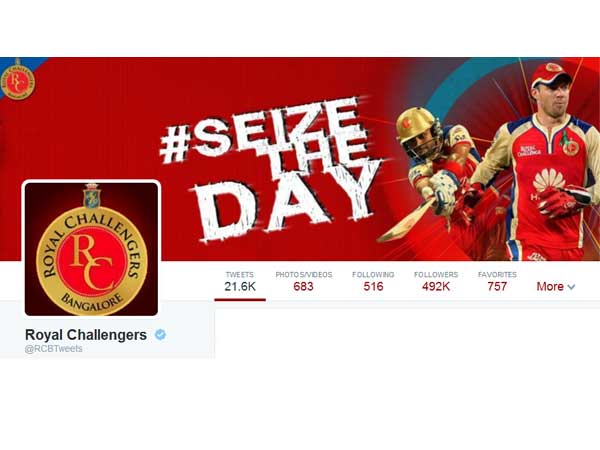
Task: Click the chevron arrow next to More
Action: [571, 287]
